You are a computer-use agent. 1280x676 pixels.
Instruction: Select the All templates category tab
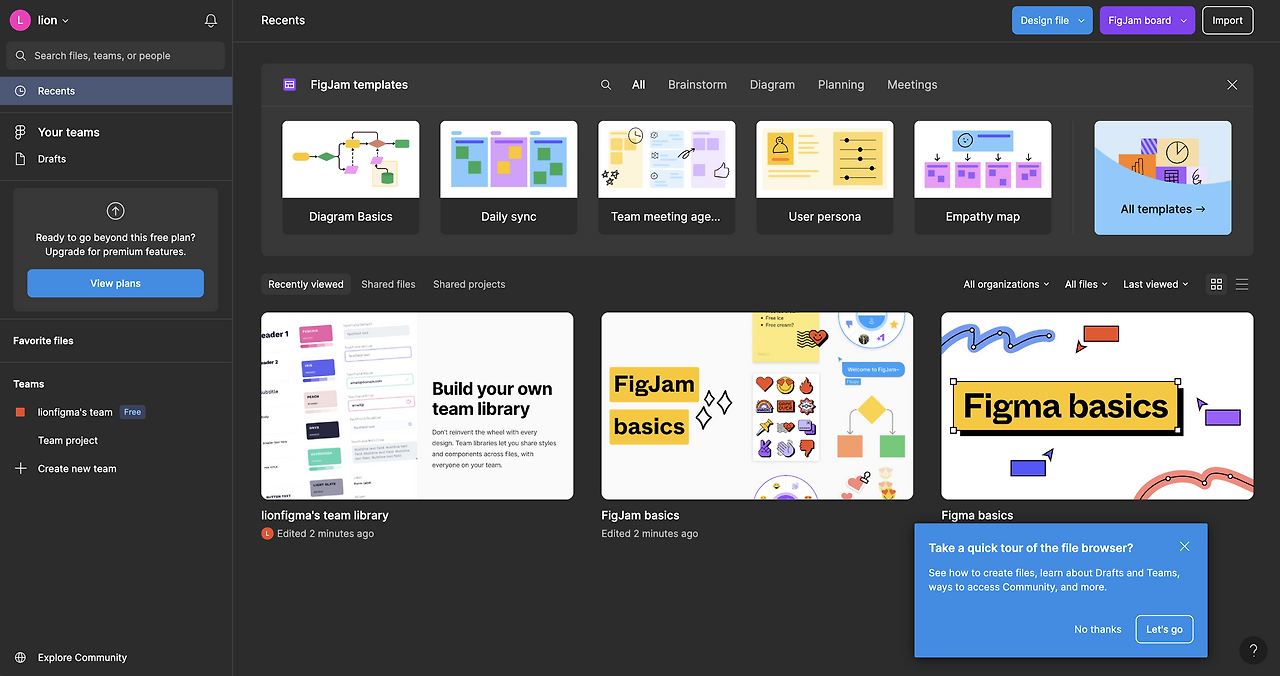pyautogui.click(x=638, y=85)
